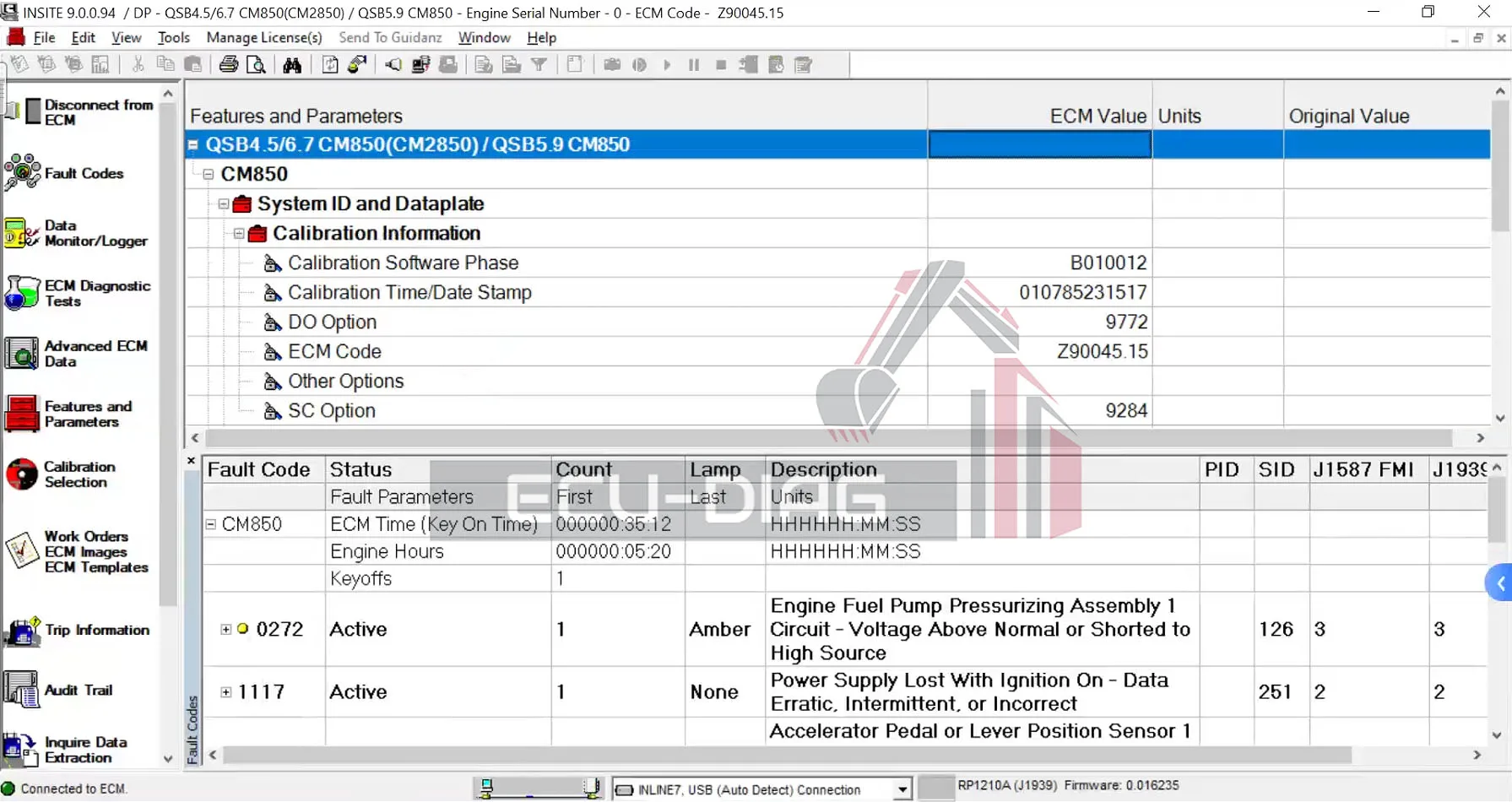Image resolution: width=1512 pixels, height=802 pixels.
Task: Click the Features pane vertical scrollbar thumb
Action: click(1500, 165)
